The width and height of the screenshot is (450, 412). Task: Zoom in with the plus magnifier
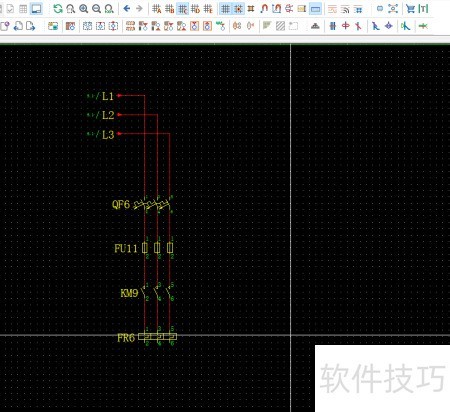[x=84, y=9]
